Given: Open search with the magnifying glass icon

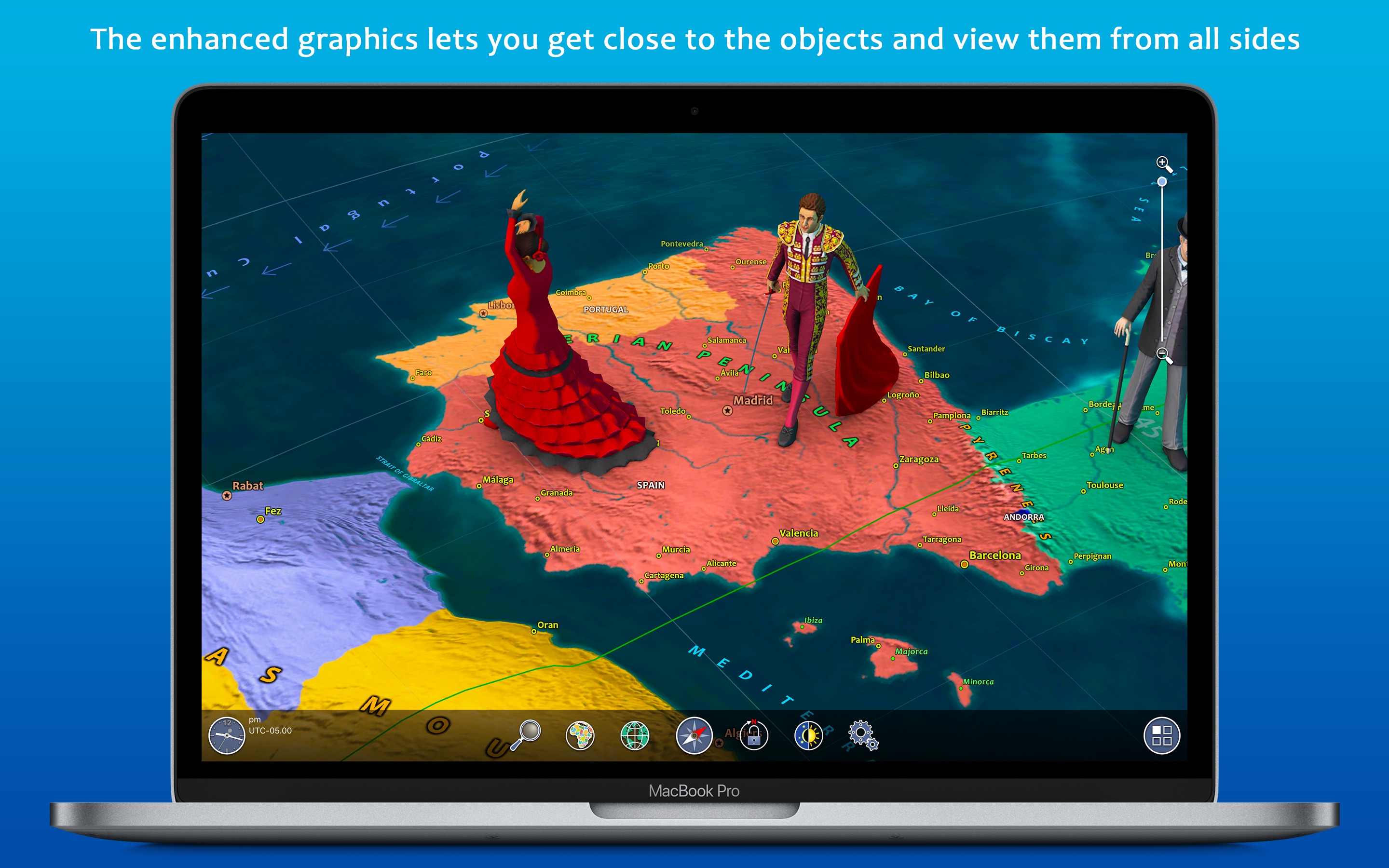Looking at the screenshot, I should tap(526, 735).
